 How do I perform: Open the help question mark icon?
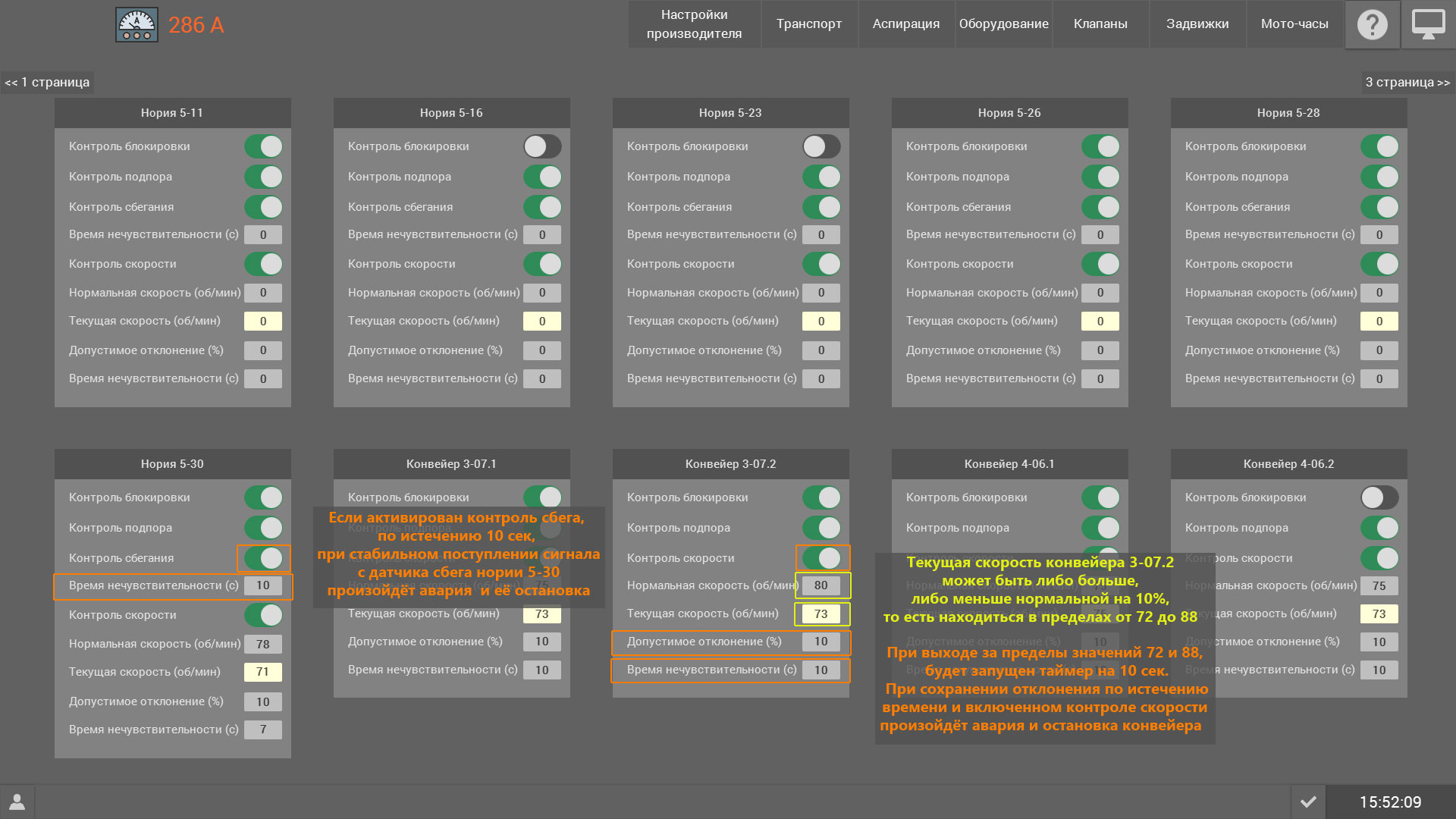pyautogui.click(x=1372, y=24)
